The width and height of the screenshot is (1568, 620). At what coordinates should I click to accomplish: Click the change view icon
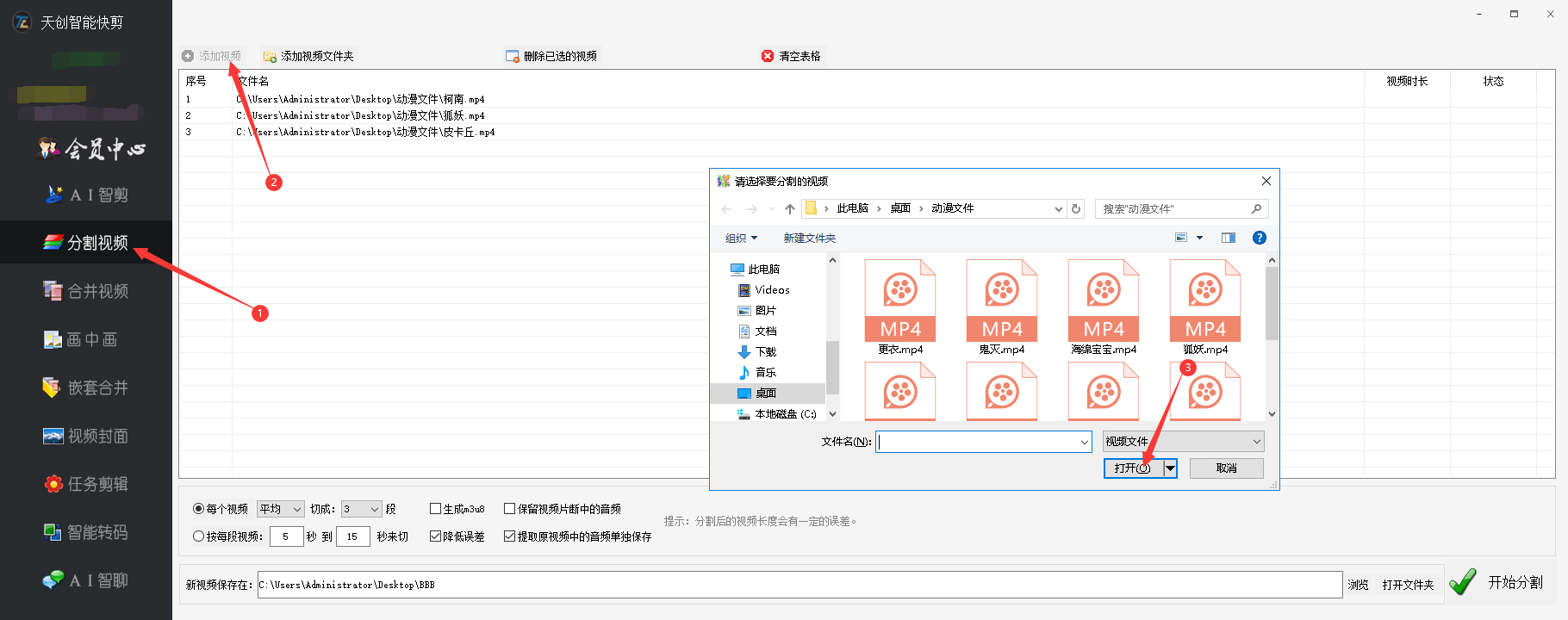coord(1181,238)
